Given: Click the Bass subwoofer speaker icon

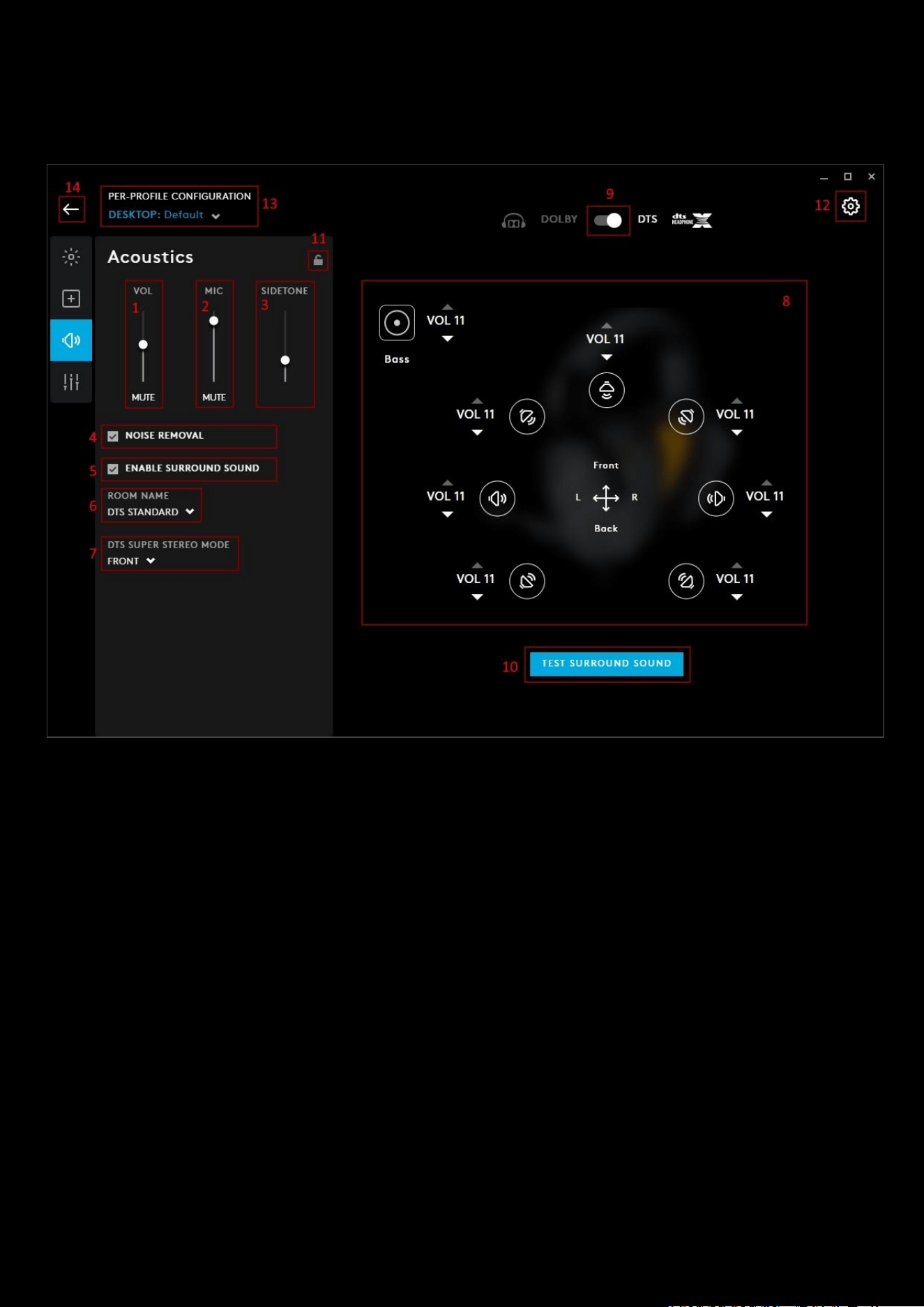Looking at the screenshot, I should pos(397,323).
